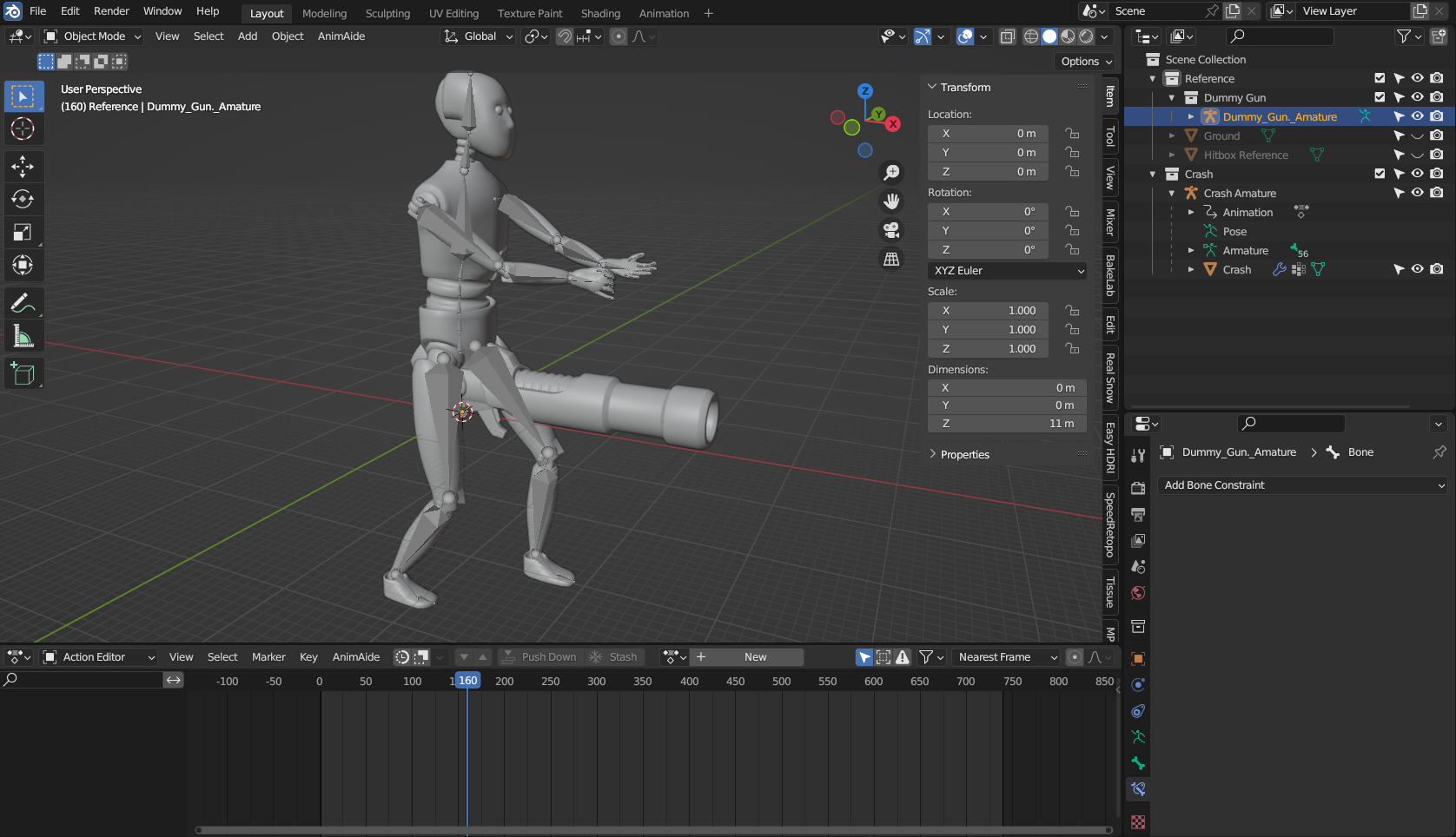Viewport: 1456px width, 837px height.
Task: Show the Ground object via eye icon
Action: coord(1417,135)
